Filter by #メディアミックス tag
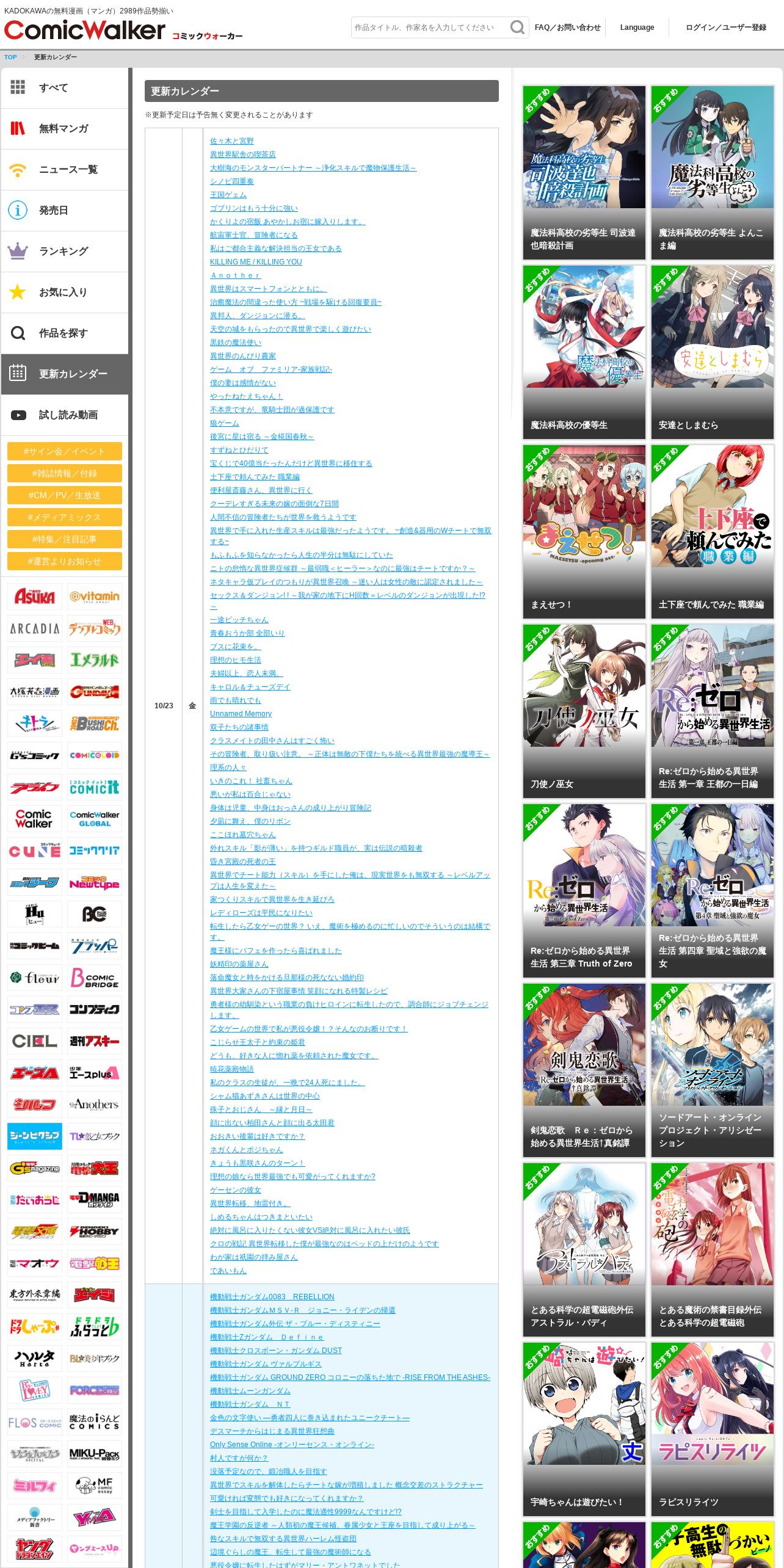The width and height of the screenshot is (784, 1568). [x=65, y=517]
